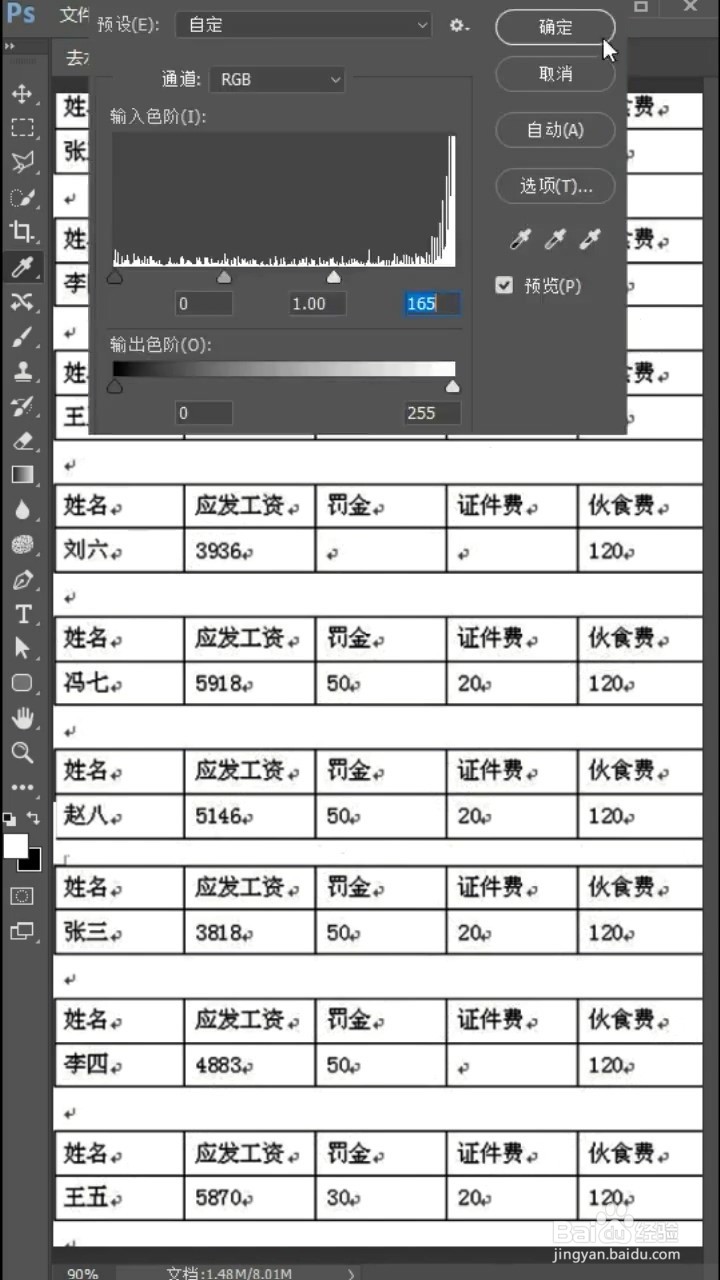Expand the status bar arrow menu

tap(351, 1273)
